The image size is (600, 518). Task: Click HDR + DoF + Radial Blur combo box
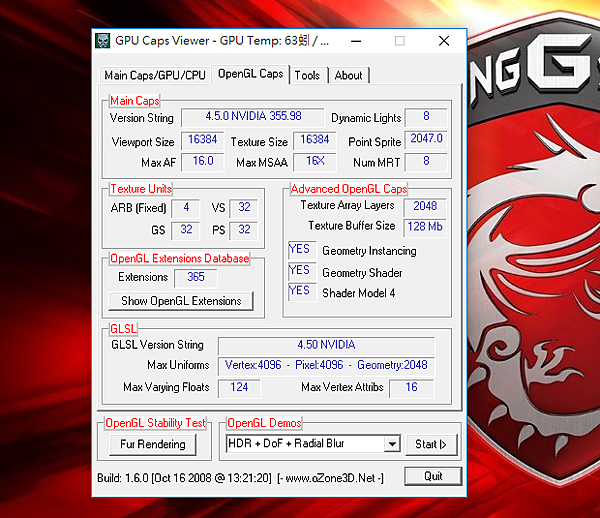coord(313,444)
